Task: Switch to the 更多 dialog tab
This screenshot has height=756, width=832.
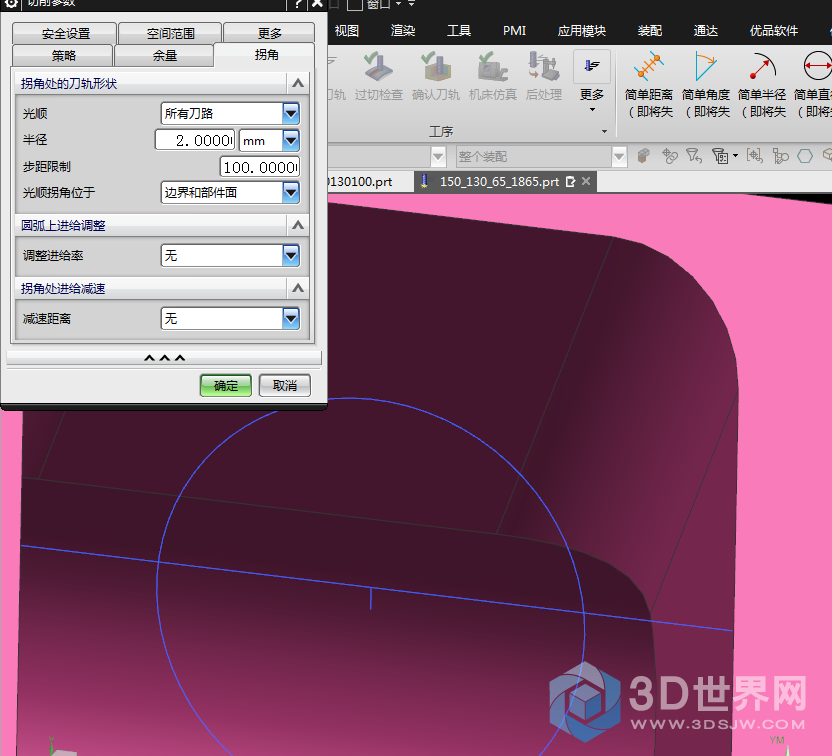Action: 269,33
